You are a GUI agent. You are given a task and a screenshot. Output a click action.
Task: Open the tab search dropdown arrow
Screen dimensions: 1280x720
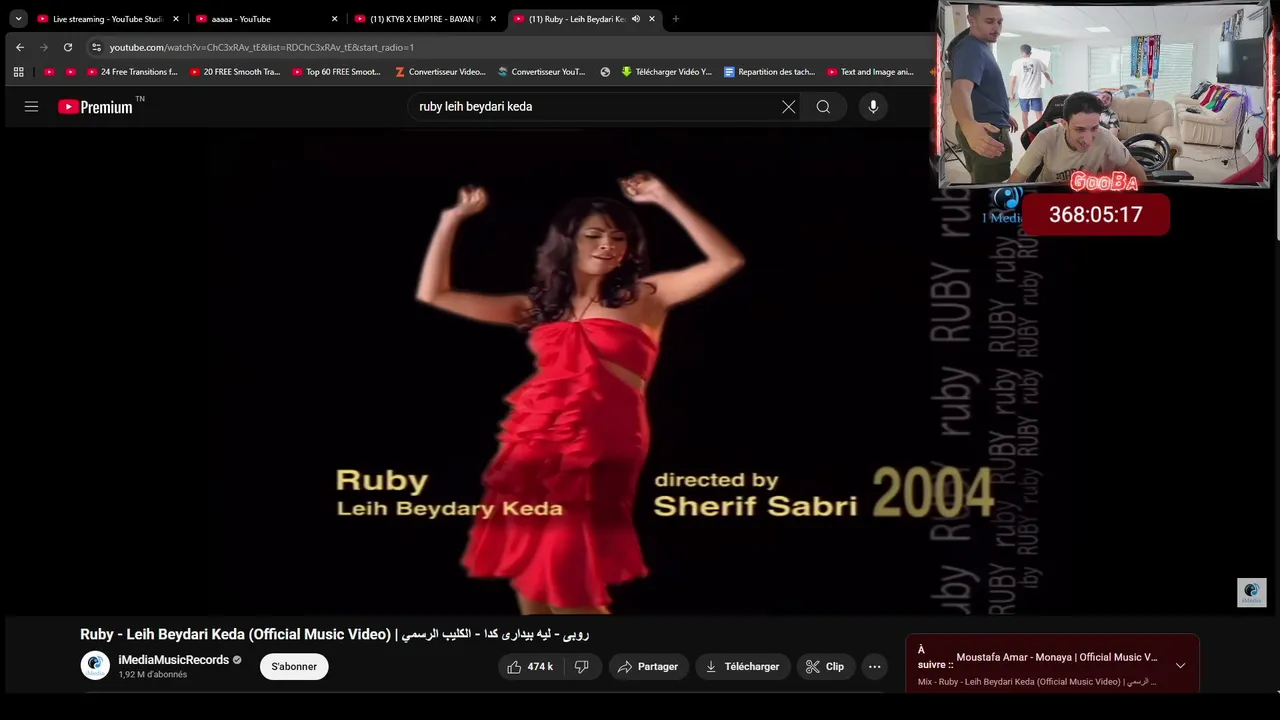click(18, 18)
